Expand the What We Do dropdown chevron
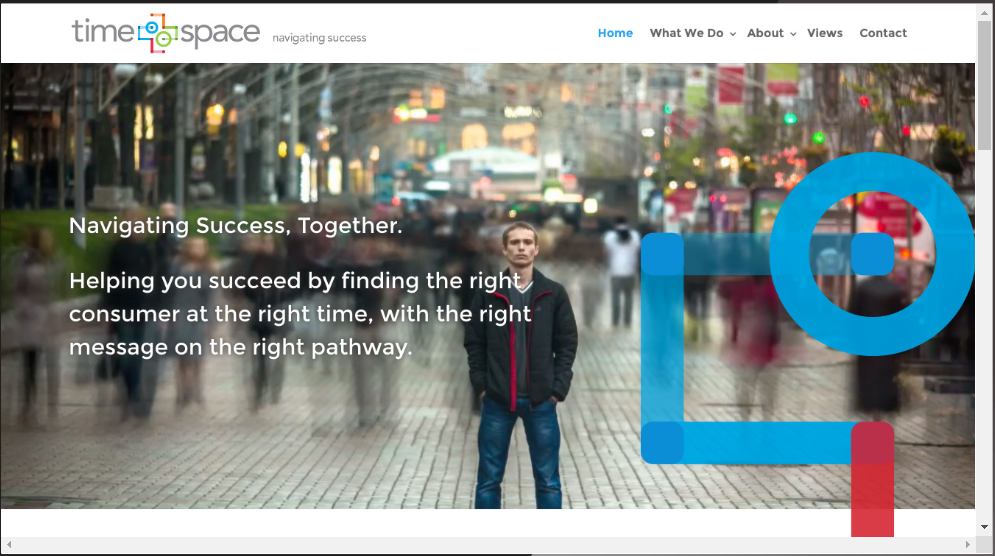This screenshot has width=995, height=556. click(x=733, y=34)
